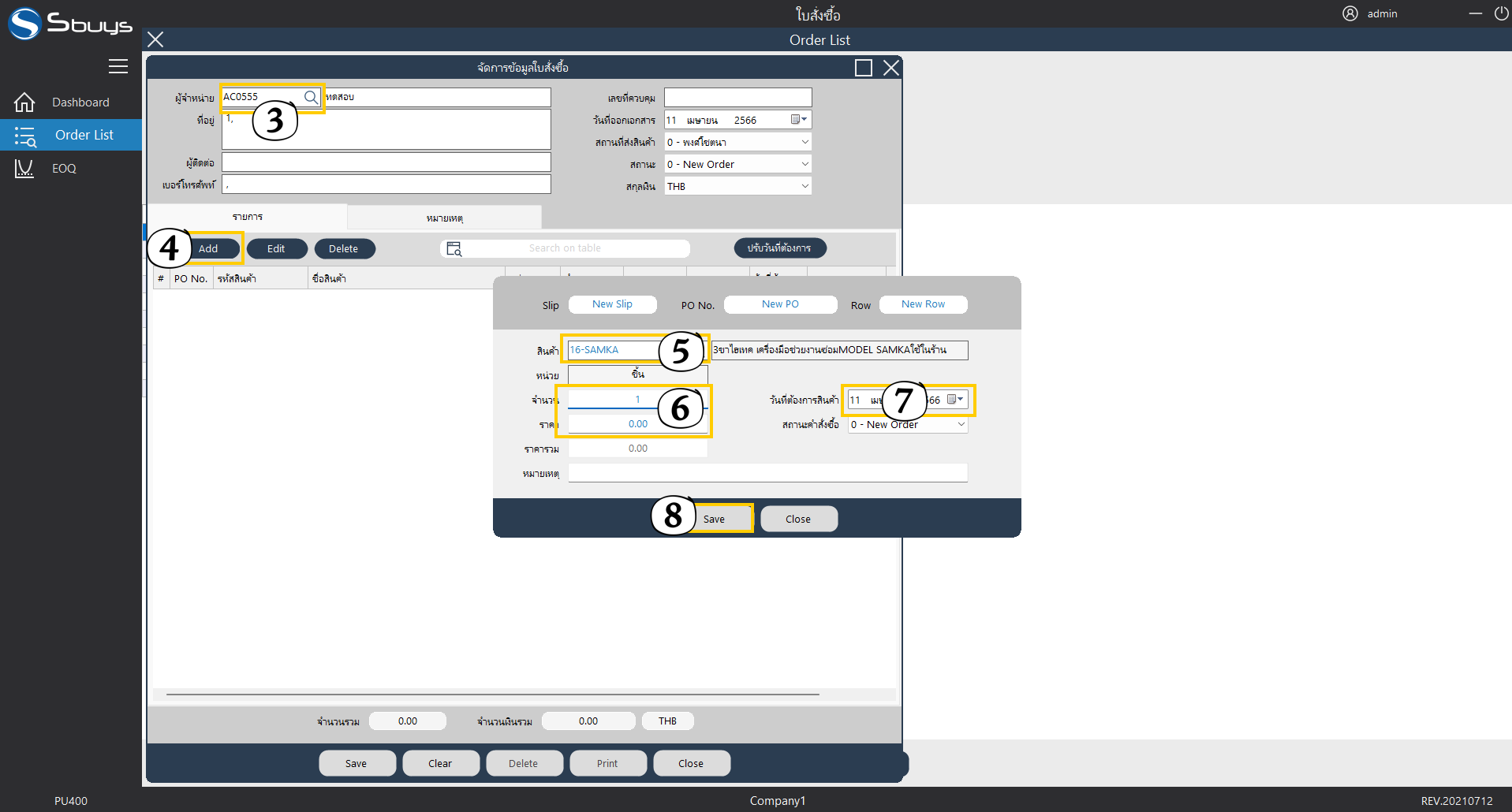Open the hamburger menu in sidebar
1512x812 pixels.
click(118, 66)
